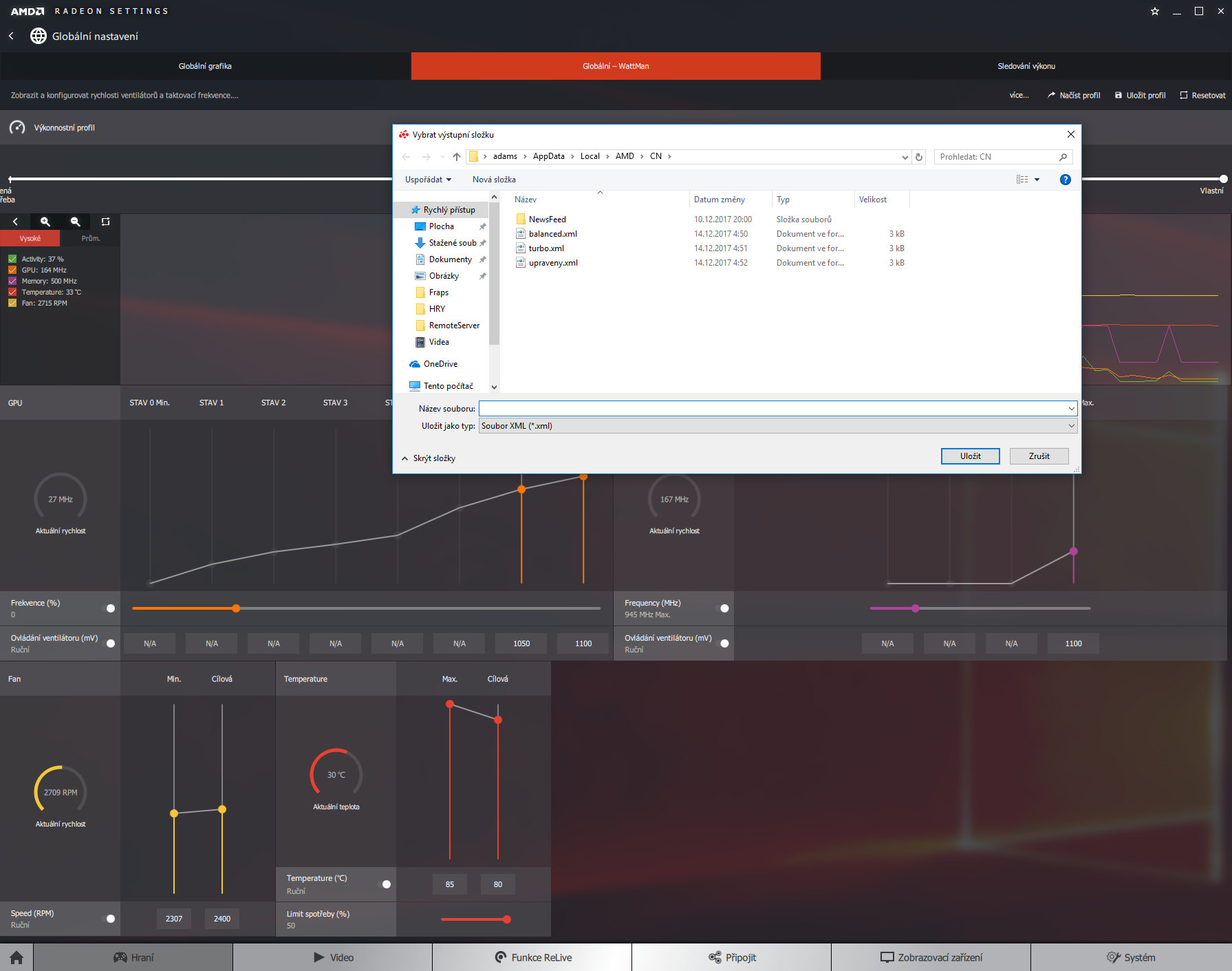The width and height of the screenshot is (1232, 971).
Task: Toggle the Fan graph checkbox
Action: (x=12, y=303)
